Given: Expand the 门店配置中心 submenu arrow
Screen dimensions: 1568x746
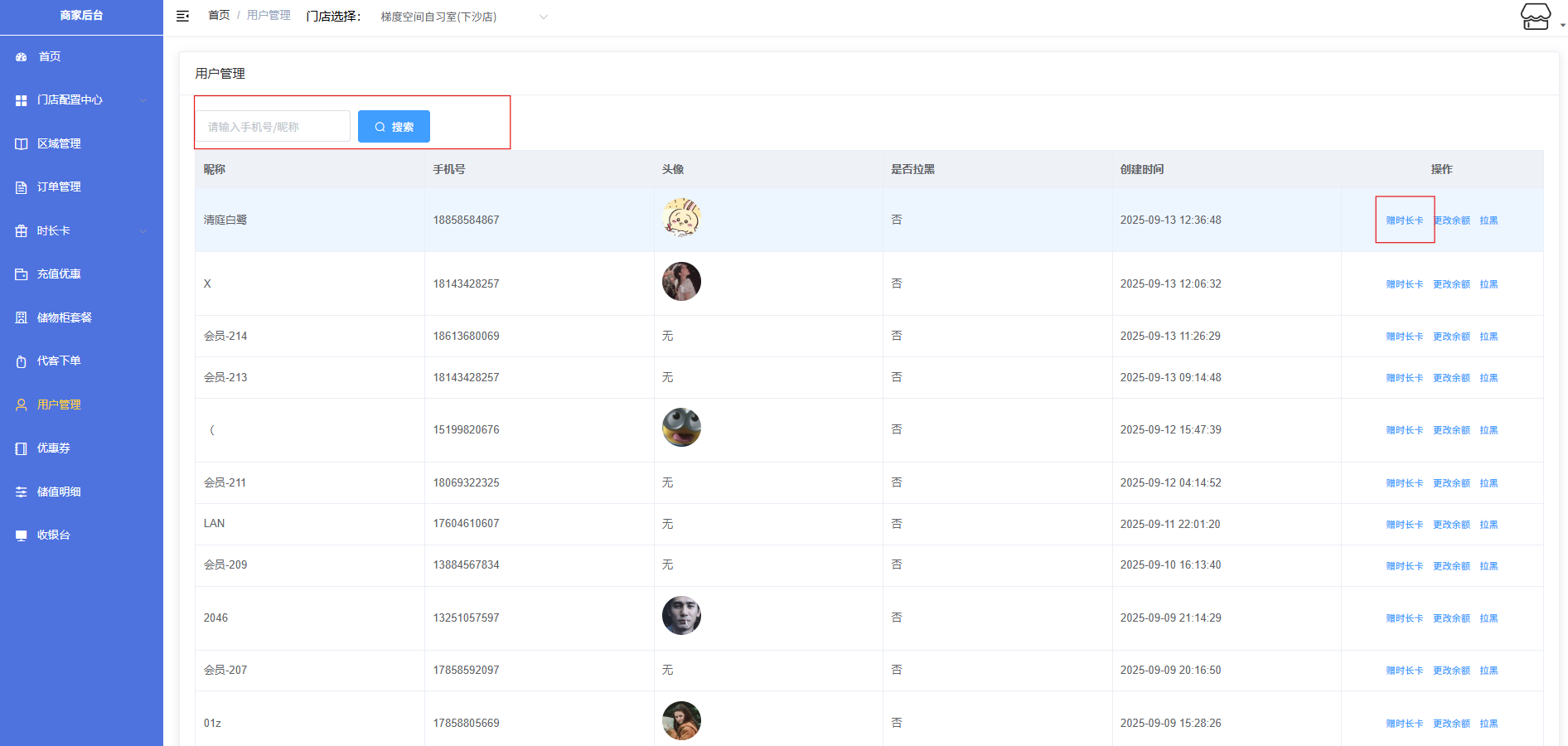Looking at the screenshot, I should [x=143, y=100].
